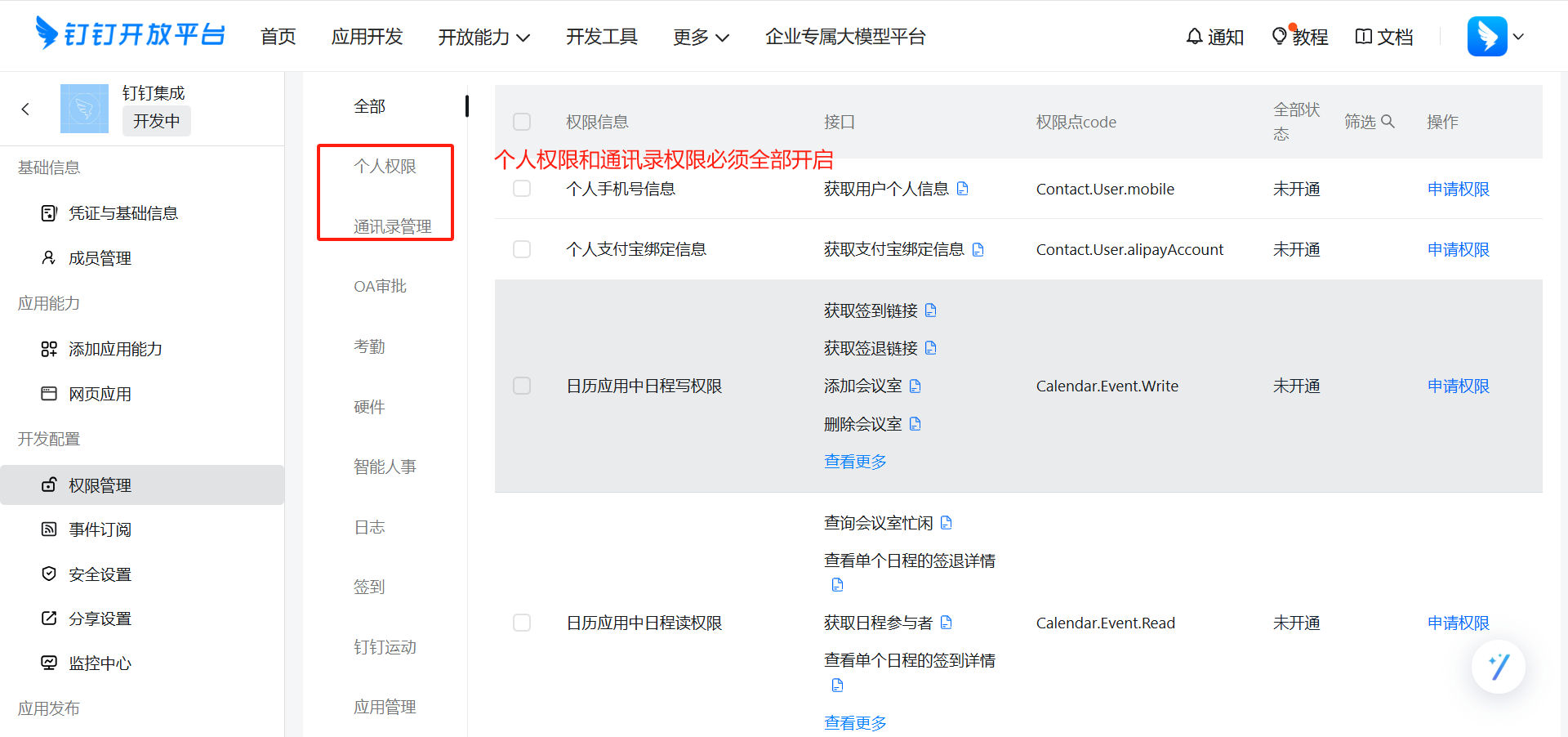The image size is (1568, 737).
Task: Click 申请权限 for Contact.User.alipayAccount
Action: pyautogui.click(x=1459, y=249)
